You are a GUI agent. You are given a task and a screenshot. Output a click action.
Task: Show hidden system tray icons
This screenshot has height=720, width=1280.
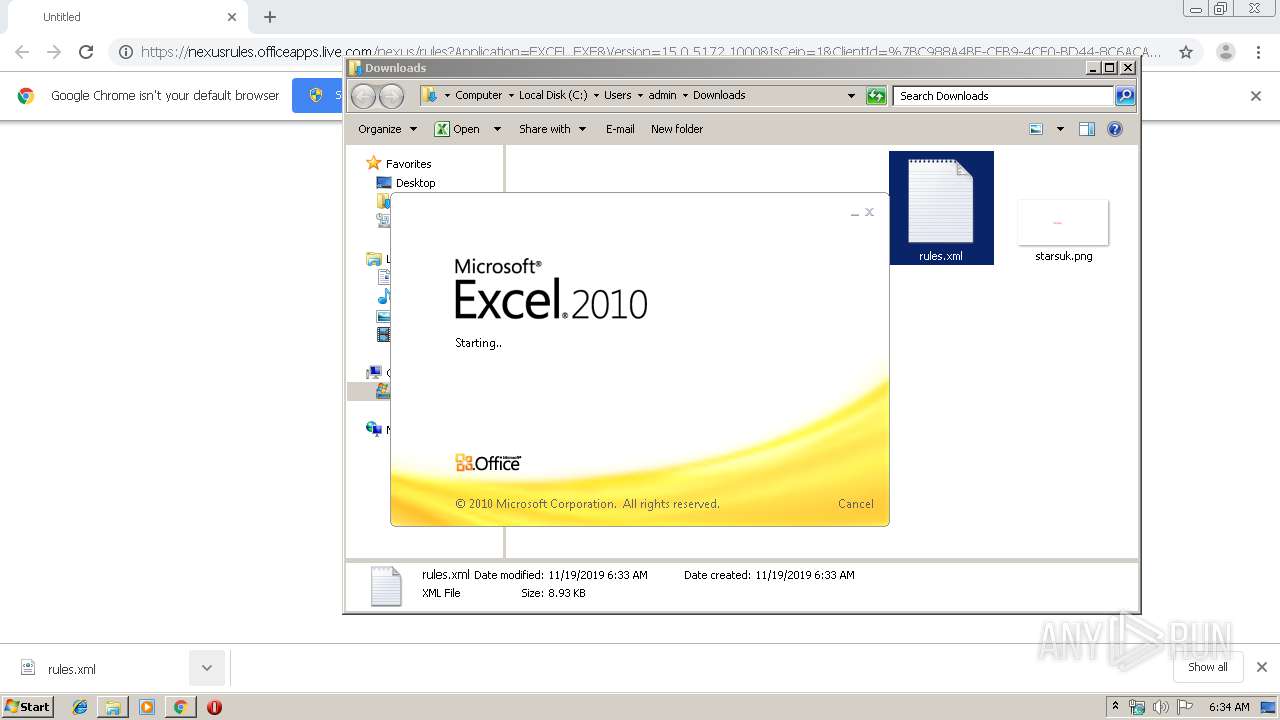click(x=1115, y=707)
